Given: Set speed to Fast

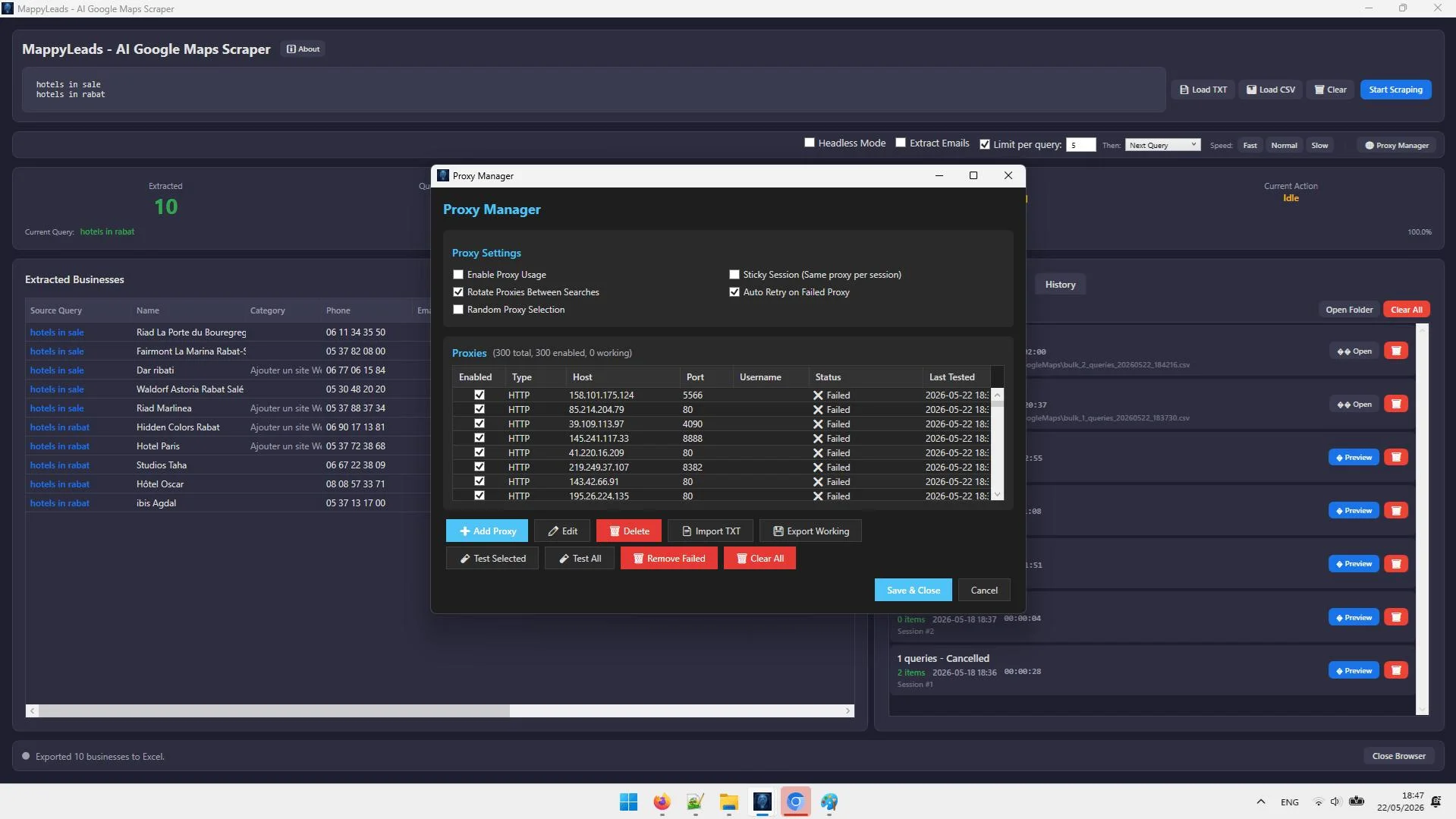Looking at the screenshot, I should pos(1250,145).
